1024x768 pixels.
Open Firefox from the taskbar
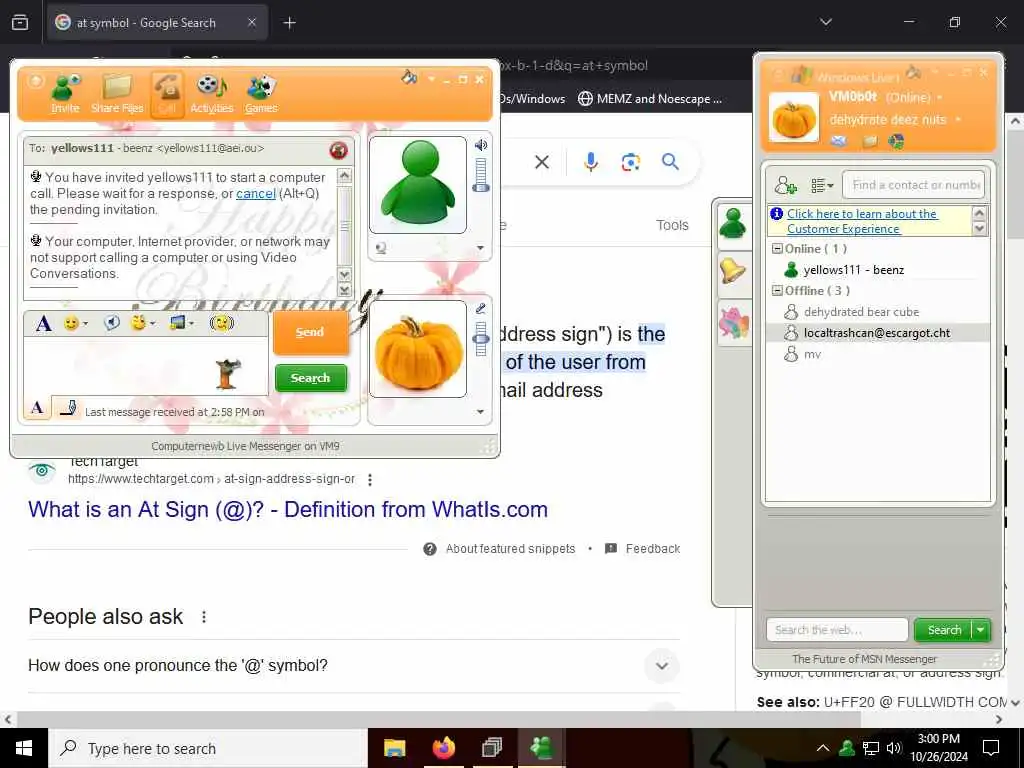point(443,748)
